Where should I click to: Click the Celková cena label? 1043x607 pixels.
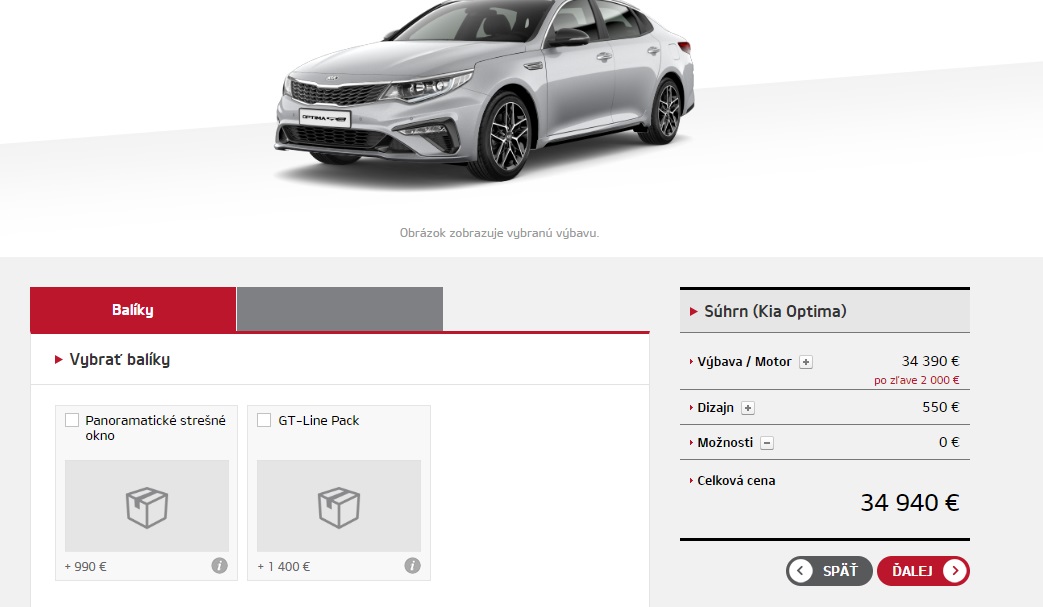pyautogui.click(x=736, y=481)
